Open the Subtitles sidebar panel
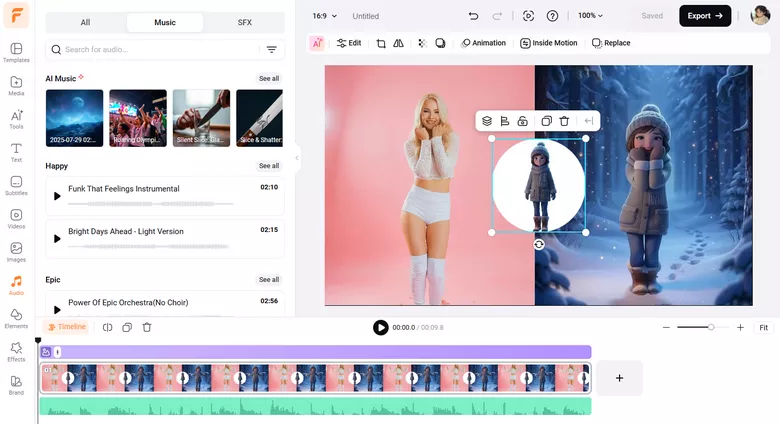The height and width of the screenshot is (424, 780). click(x=16, y=186)
